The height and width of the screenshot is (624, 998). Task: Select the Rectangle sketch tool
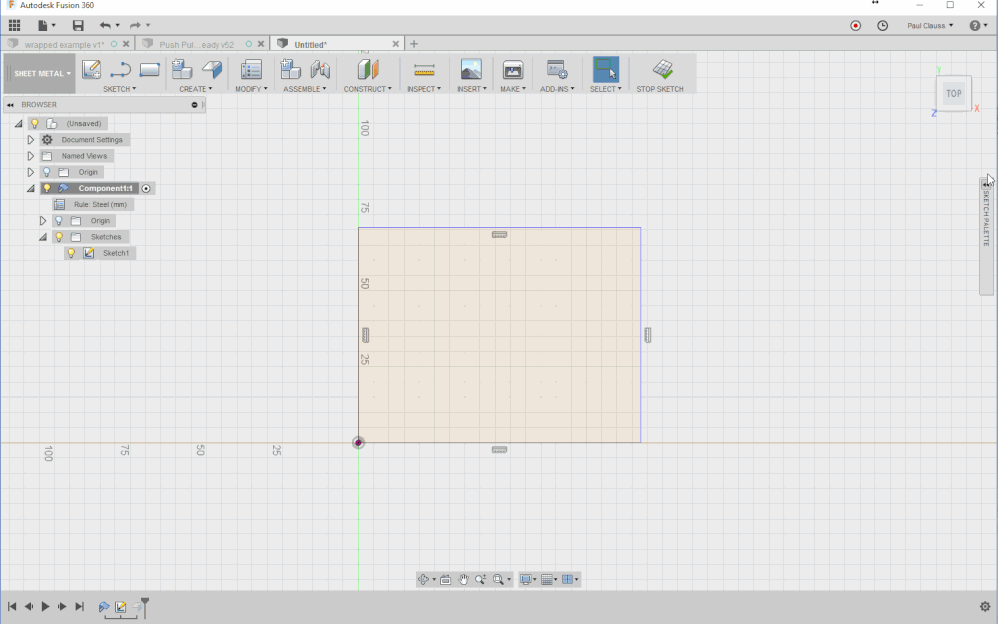click(150, 69)
